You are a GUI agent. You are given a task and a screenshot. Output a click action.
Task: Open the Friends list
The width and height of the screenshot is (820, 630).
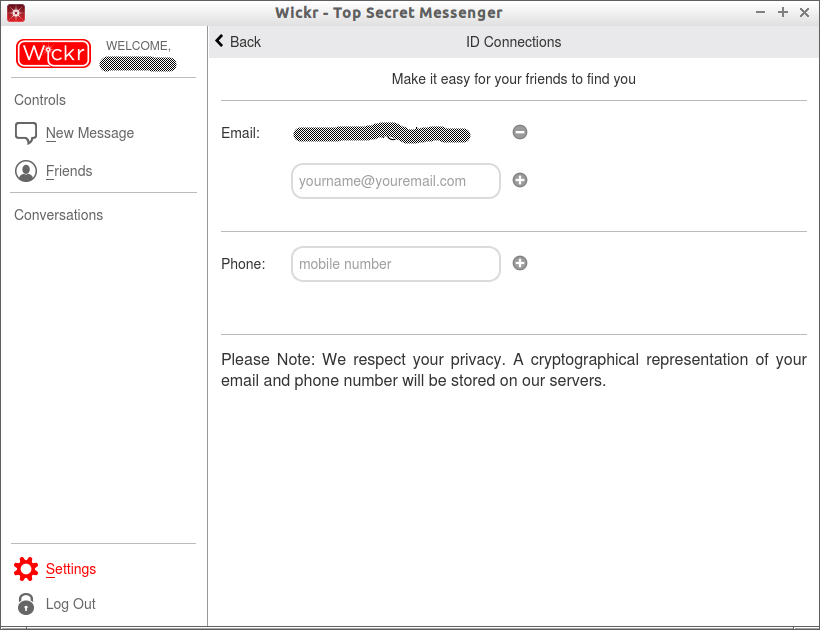[69, 171]
